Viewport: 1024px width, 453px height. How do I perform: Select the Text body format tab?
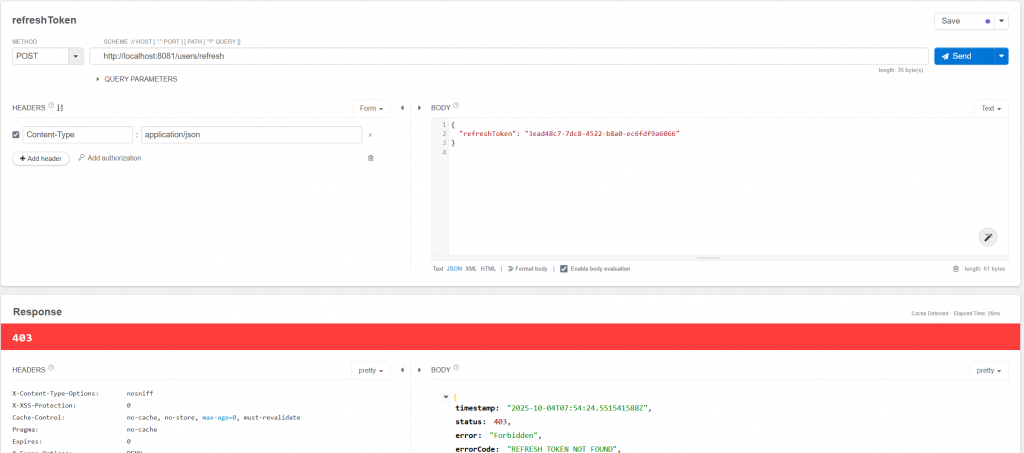point(438,269)
